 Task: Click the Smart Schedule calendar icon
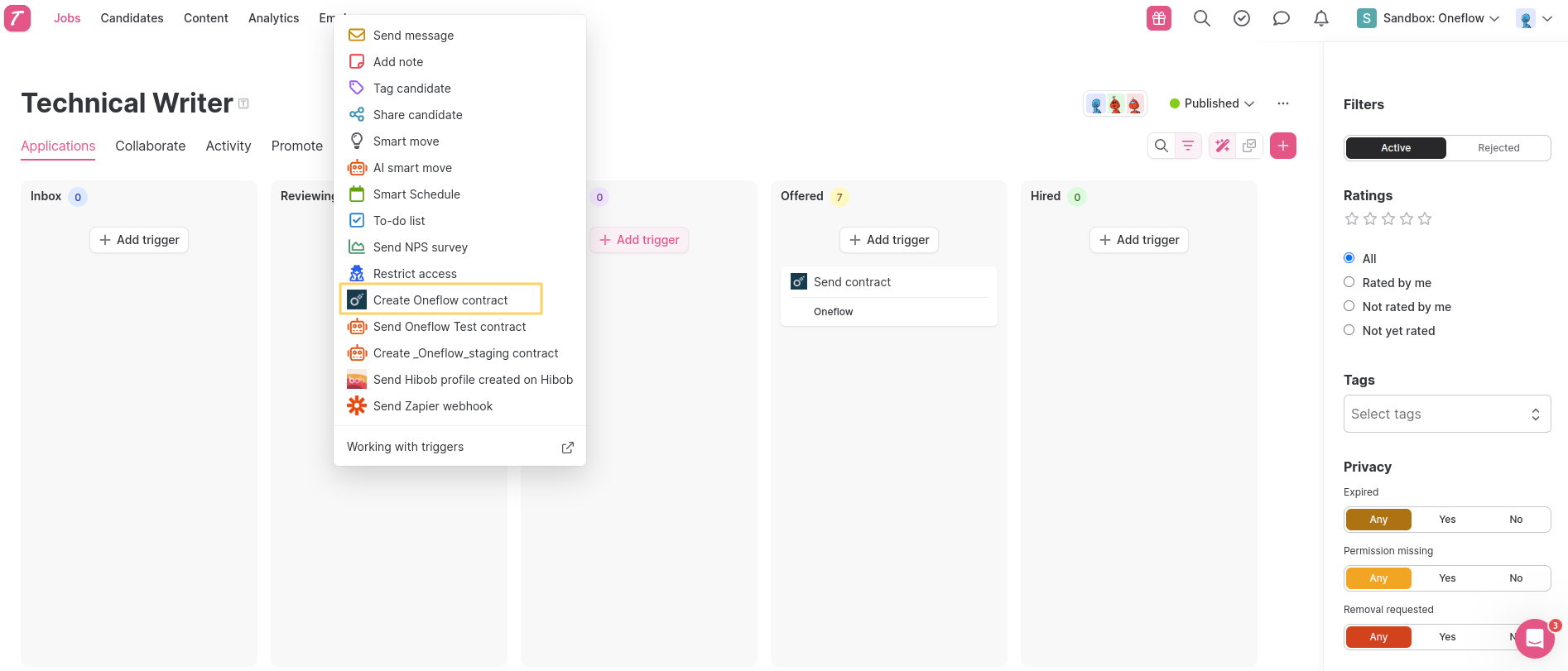pyautogui.click(x=357, y=194)
